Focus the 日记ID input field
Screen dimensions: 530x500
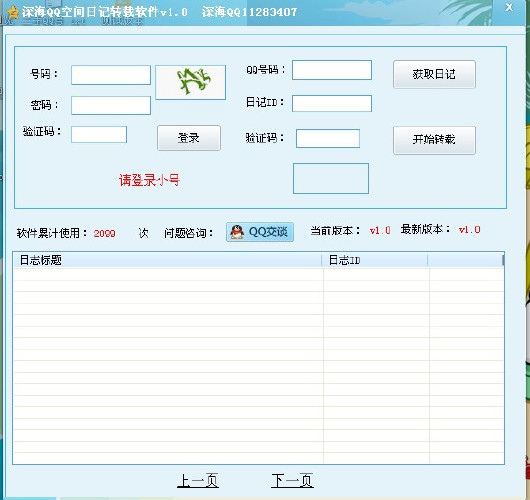point(332,103)
